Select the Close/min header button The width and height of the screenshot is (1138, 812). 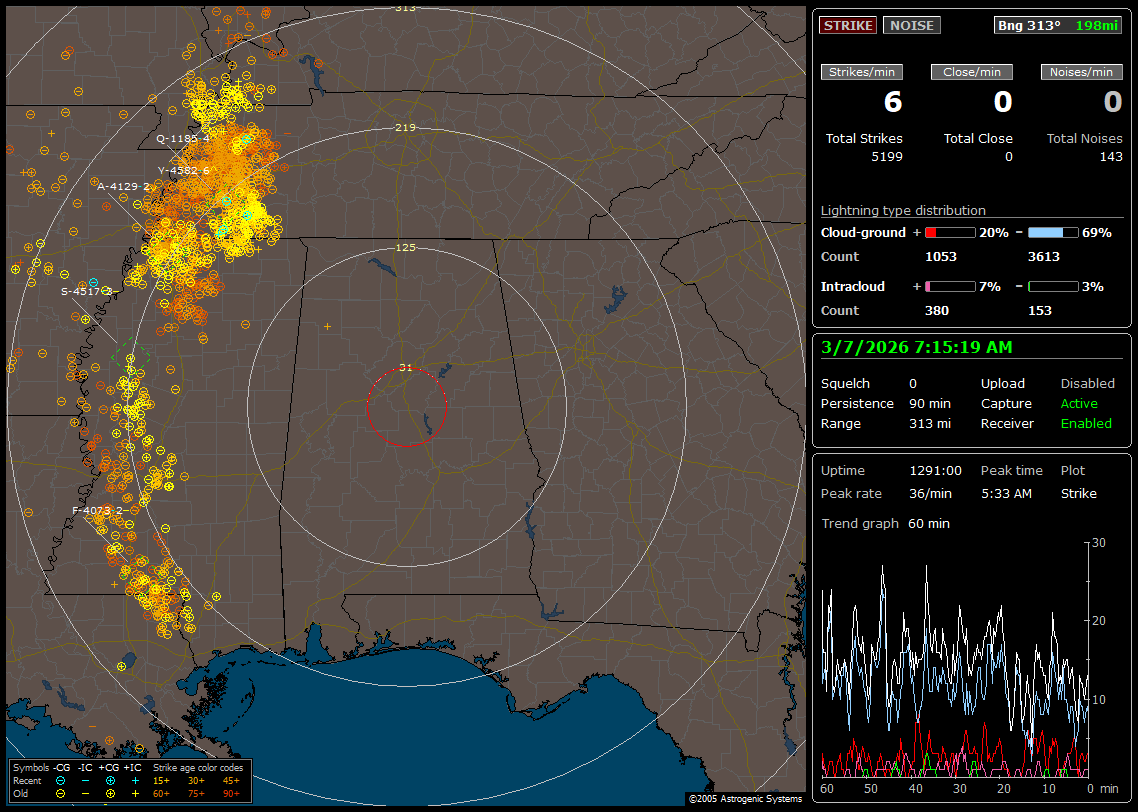pos(972,72)
